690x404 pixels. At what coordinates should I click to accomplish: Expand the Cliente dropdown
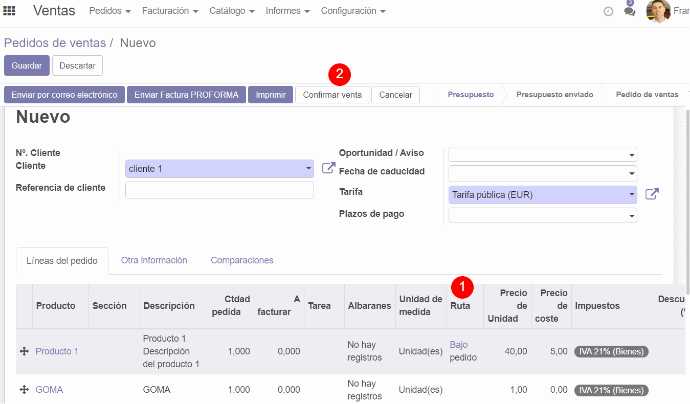click(308, 169)
